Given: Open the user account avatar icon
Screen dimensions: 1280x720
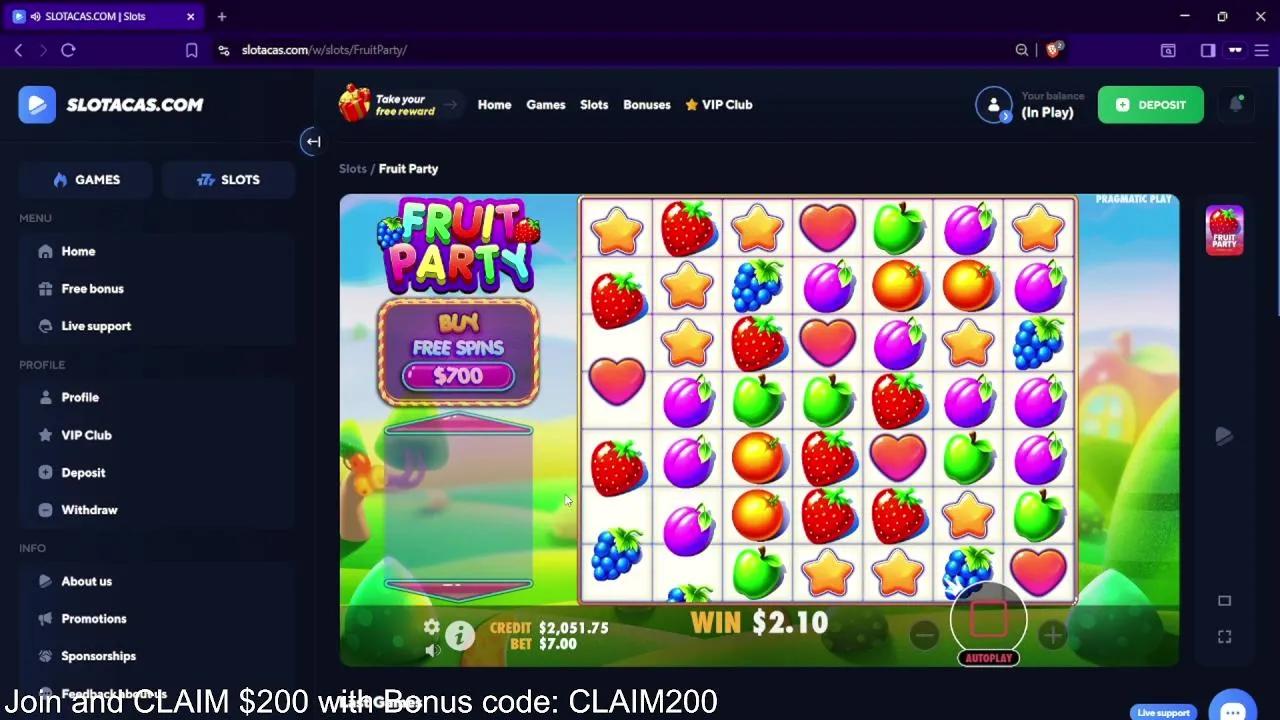Looking at the screenshot, I should click(994, 105).
